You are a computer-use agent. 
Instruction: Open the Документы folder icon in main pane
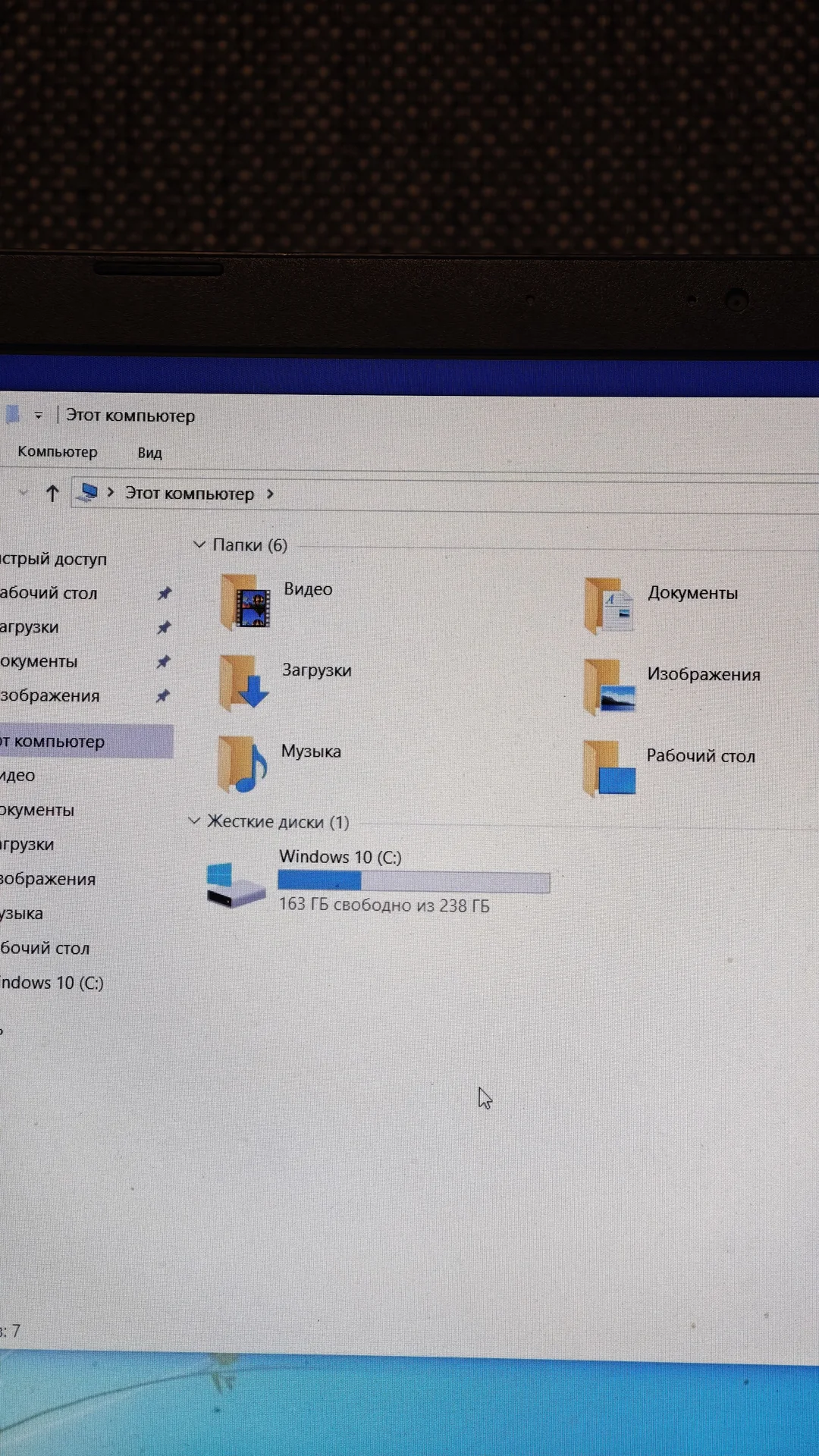[x=610, y=606]
